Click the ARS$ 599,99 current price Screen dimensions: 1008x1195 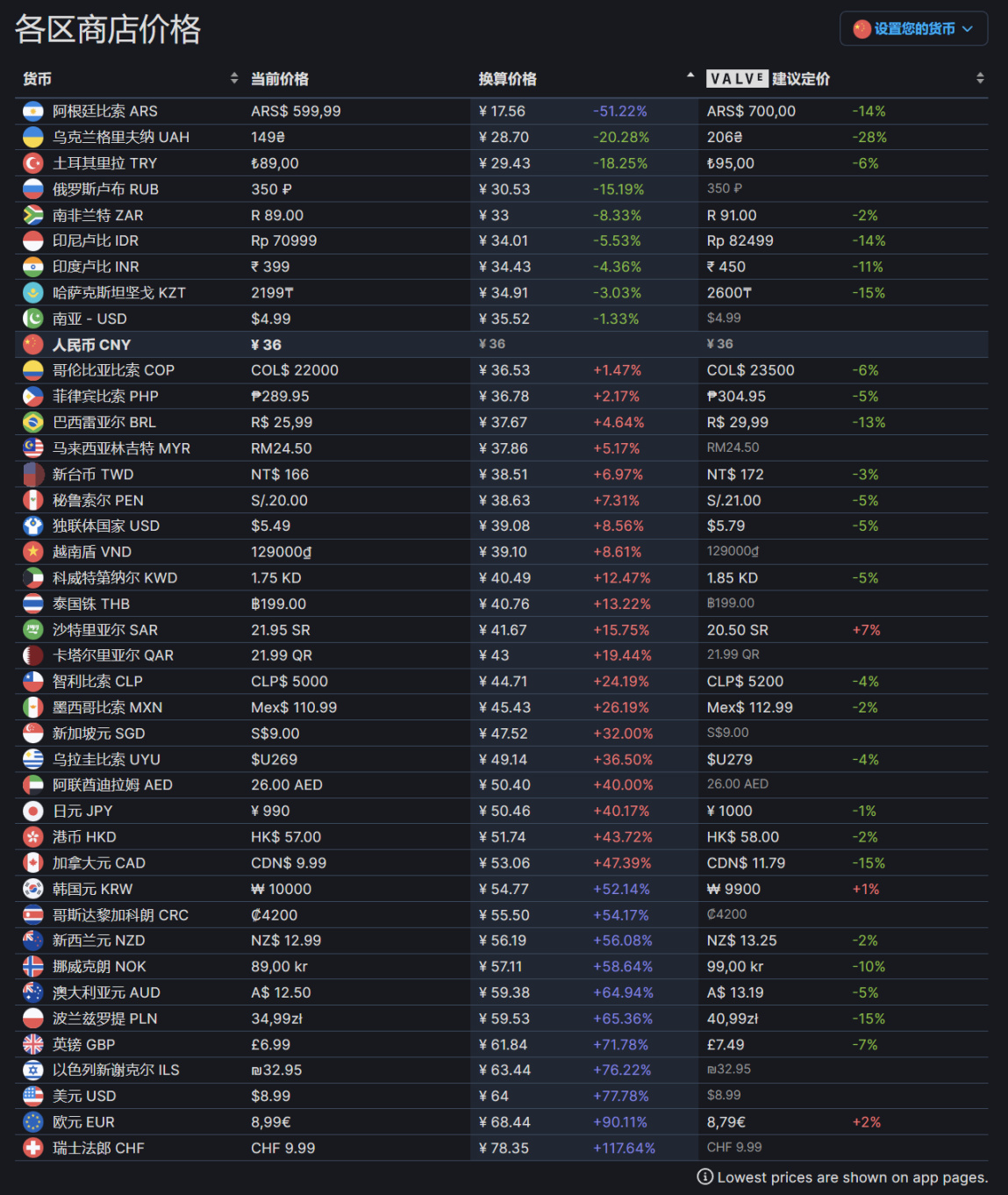[296, 111]
